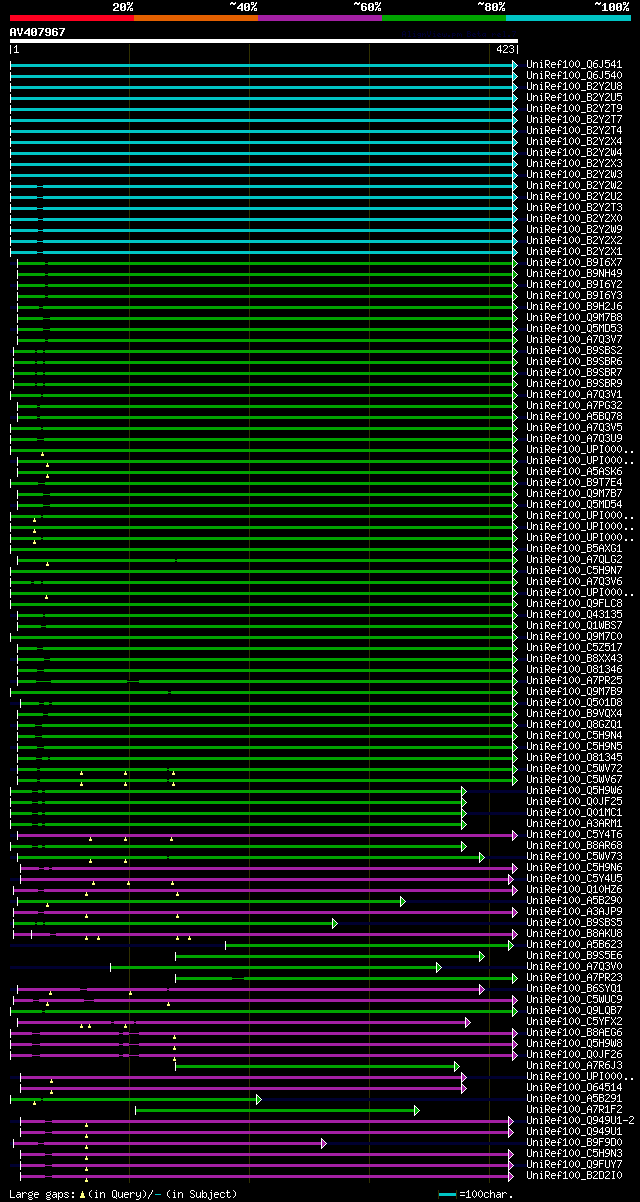Click the red 20% identity legend segment
This screenshot has width=640, height=1202.
click(72, 17)
